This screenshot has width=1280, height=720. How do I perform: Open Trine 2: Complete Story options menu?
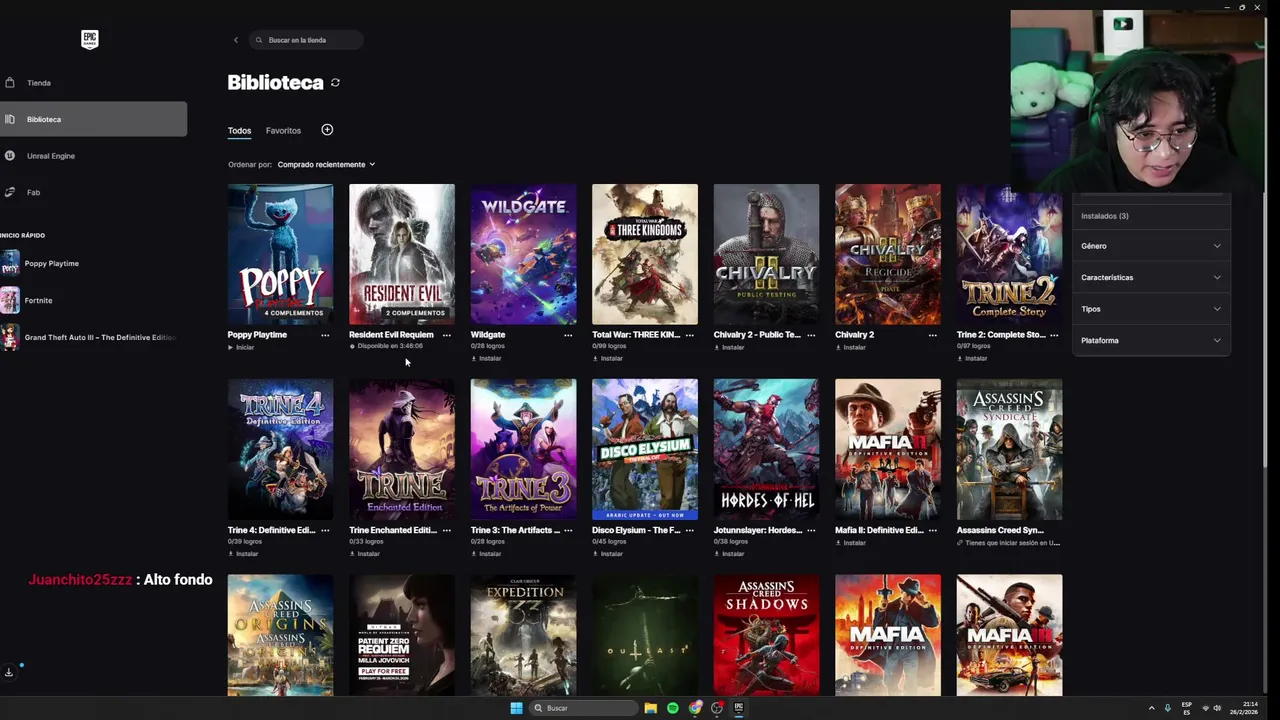pyautogui.click(x=1054, y=335)
